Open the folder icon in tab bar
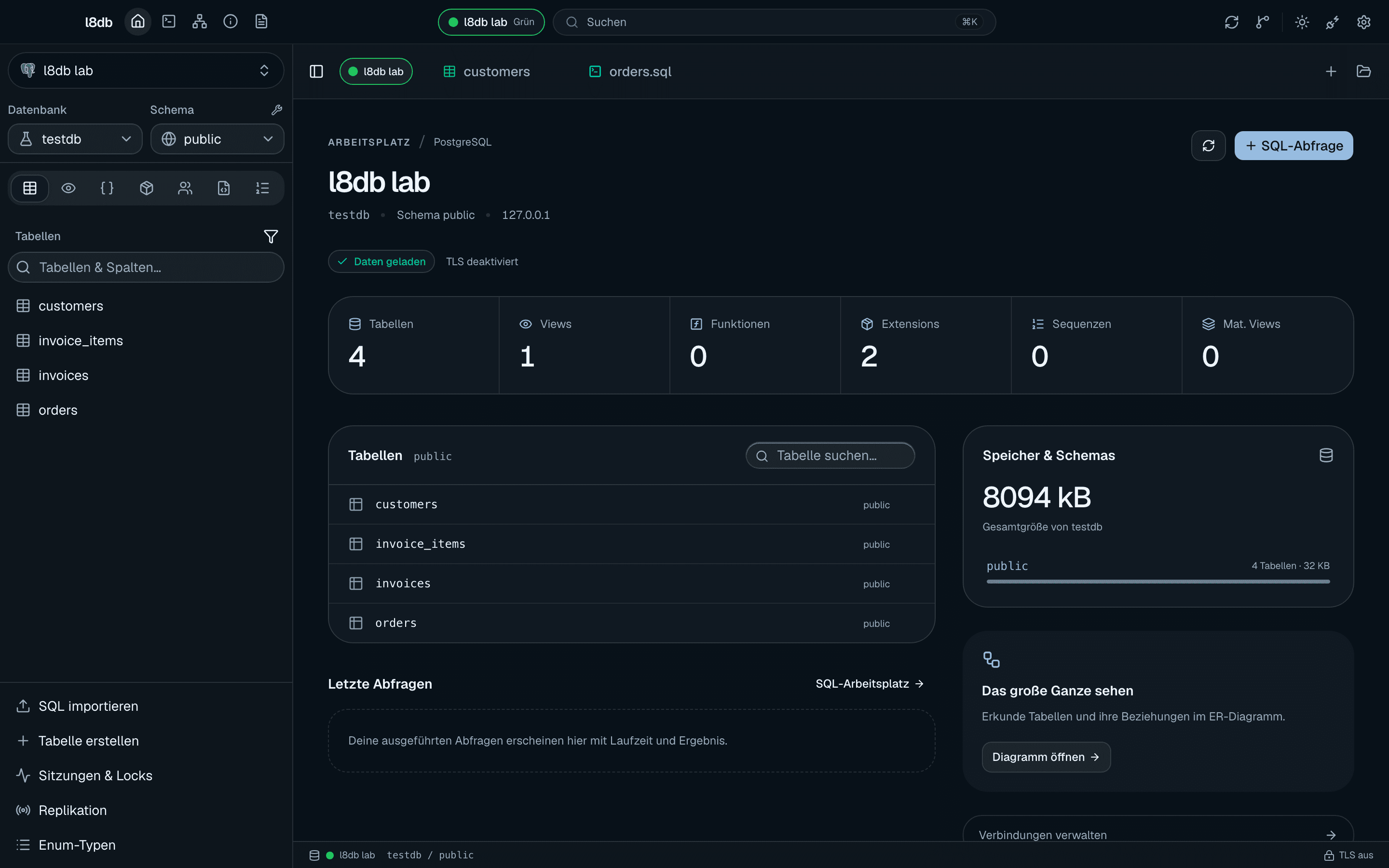Screen dimensions: 1389x868 [x=1364, y=71]
